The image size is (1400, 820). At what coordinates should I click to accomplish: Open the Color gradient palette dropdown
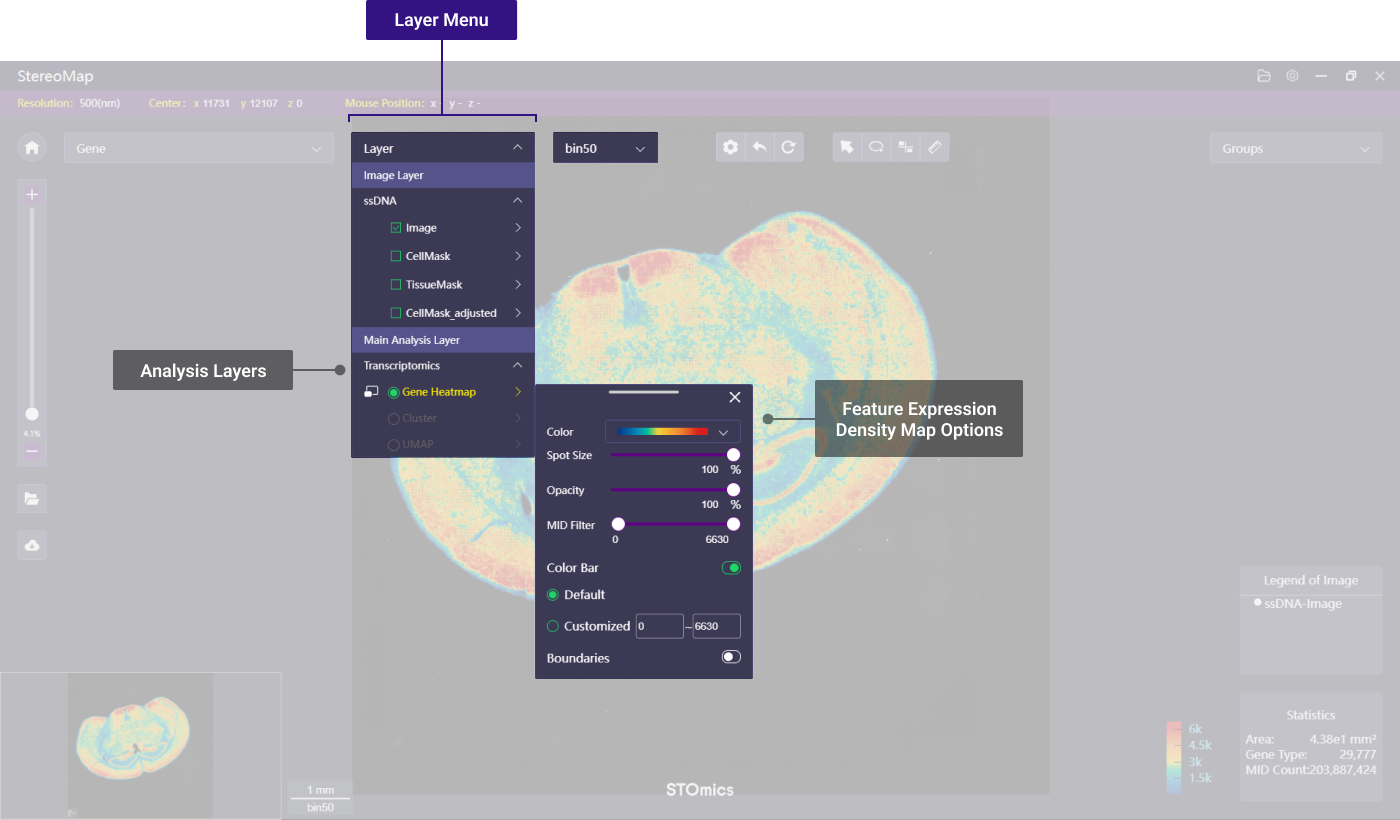pyautogui.click(x=672, y=432)
